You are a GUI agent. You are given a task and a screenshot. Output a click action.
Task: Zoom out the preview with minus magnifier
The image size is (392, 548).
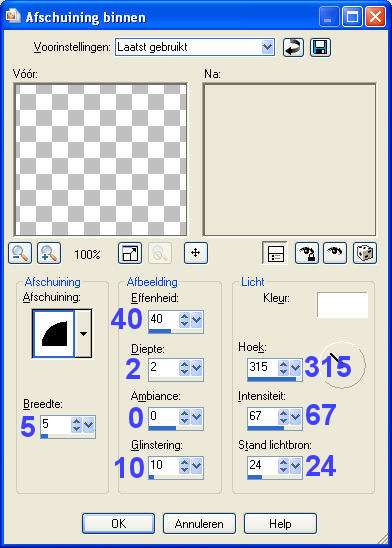pos(20,253)
